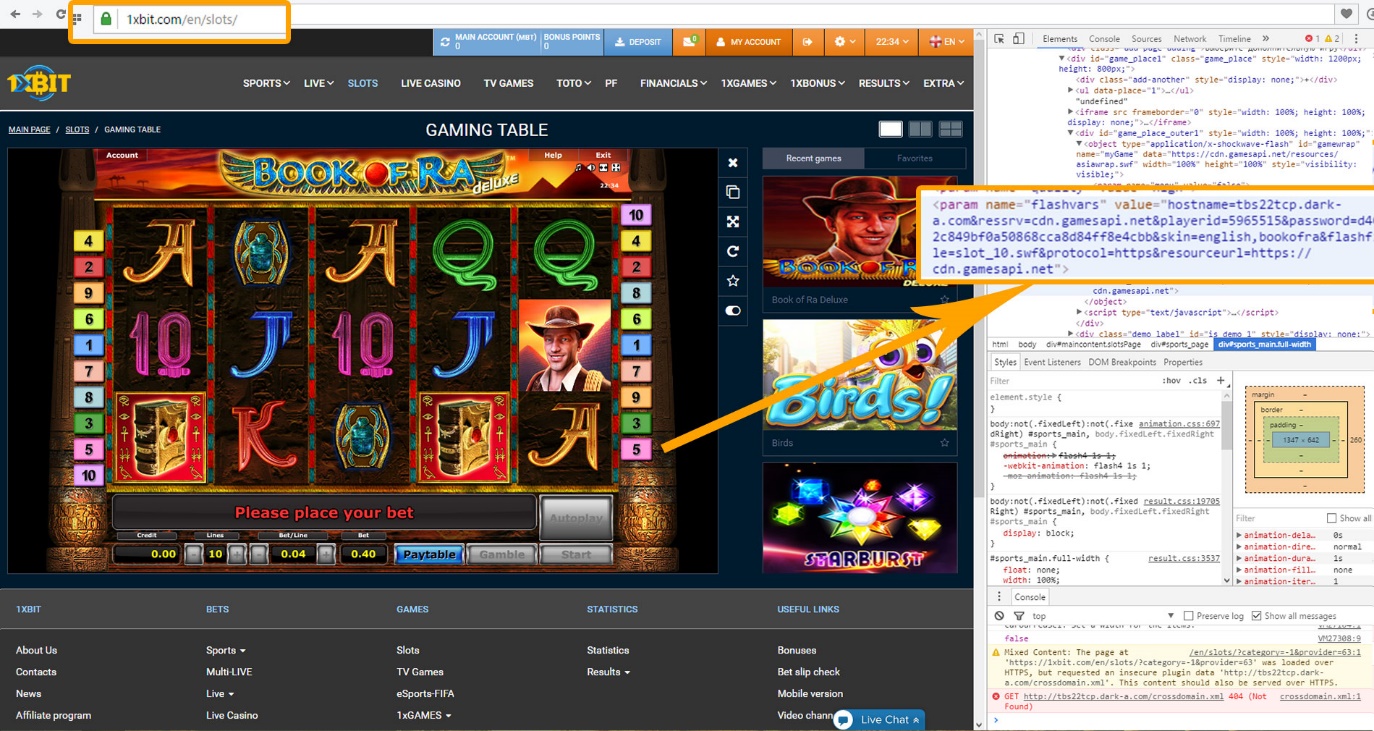Toggle the :hov element state button

pyautogui.click(x=1171, y=381)
